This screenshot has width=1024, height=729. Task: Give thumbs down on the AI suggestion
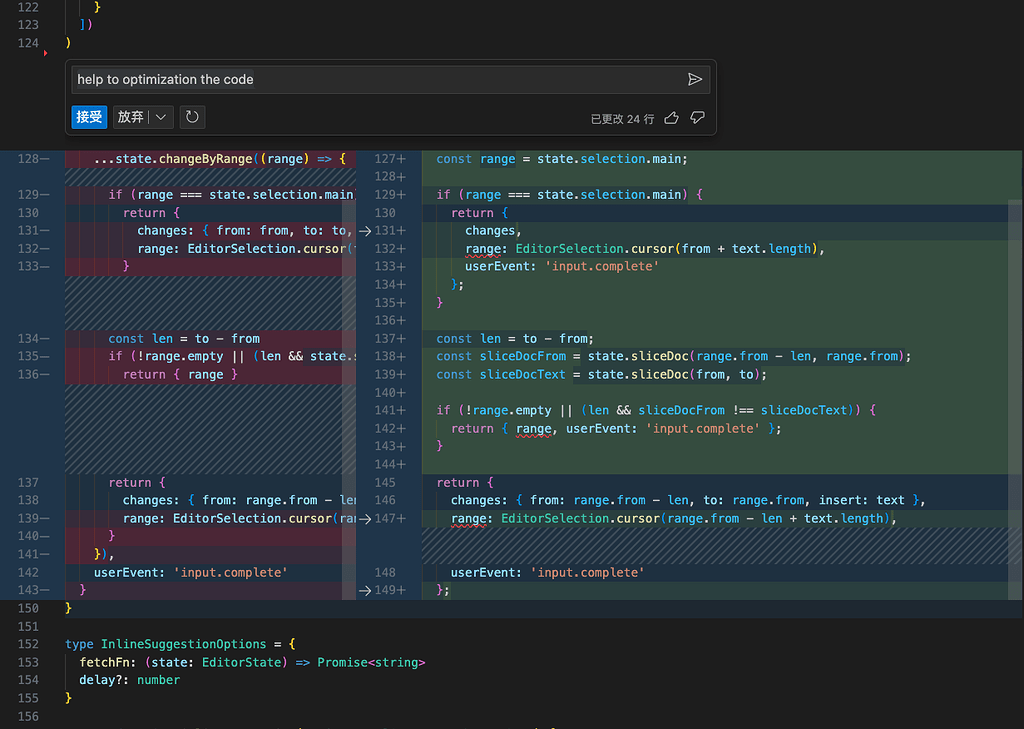(698, 117)
